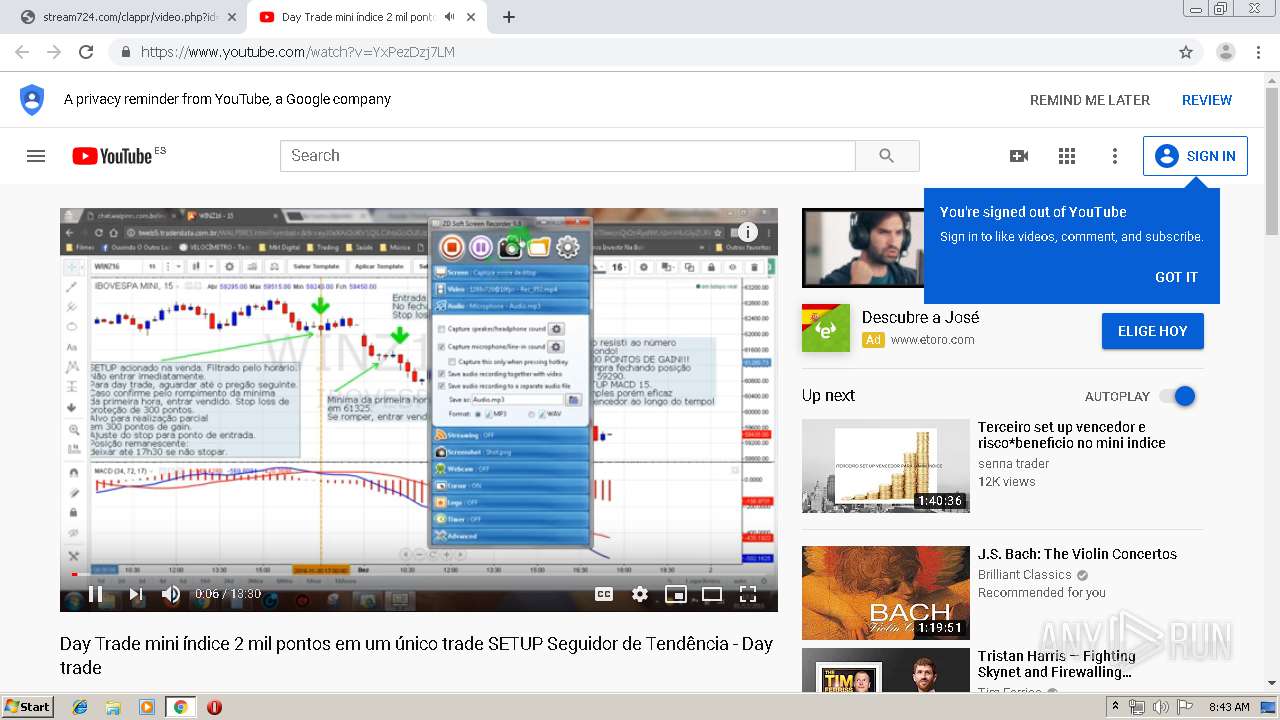This screenshot has width=1280, height=720.
Task: Click the ELIGE HOY ad button
Action: click(1152, 331)
